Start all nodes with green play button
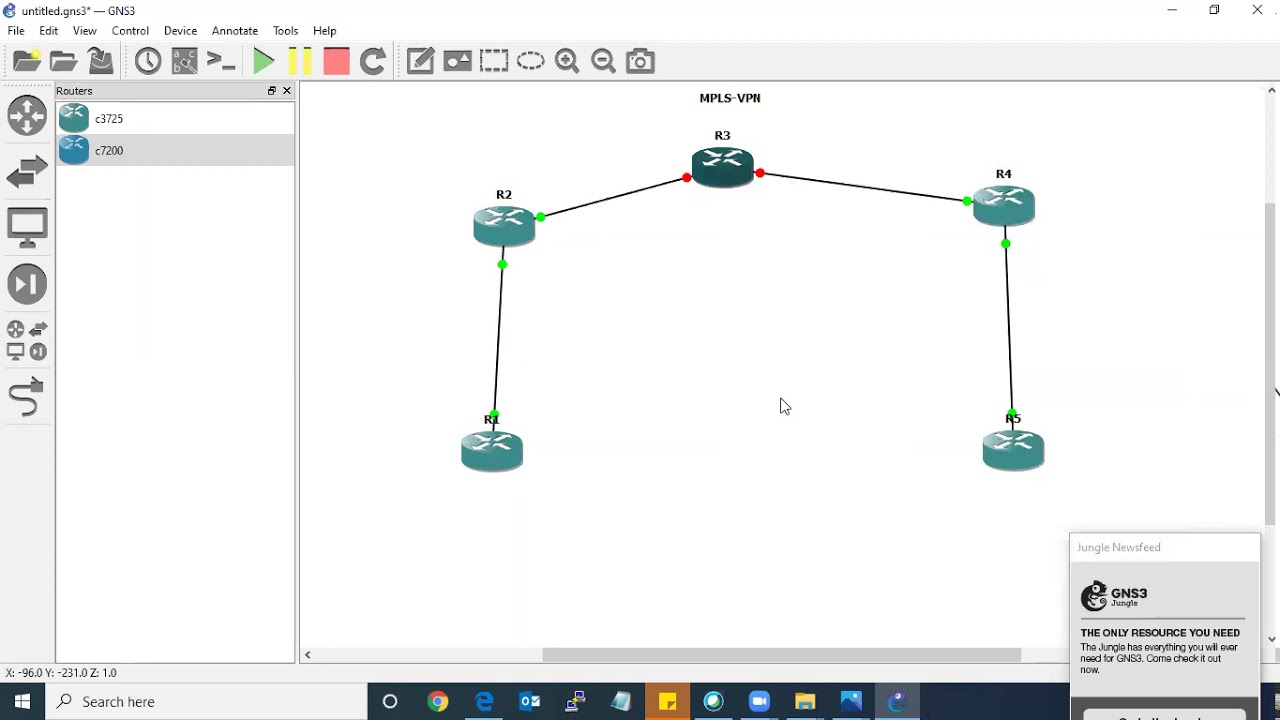 [263, 62]
